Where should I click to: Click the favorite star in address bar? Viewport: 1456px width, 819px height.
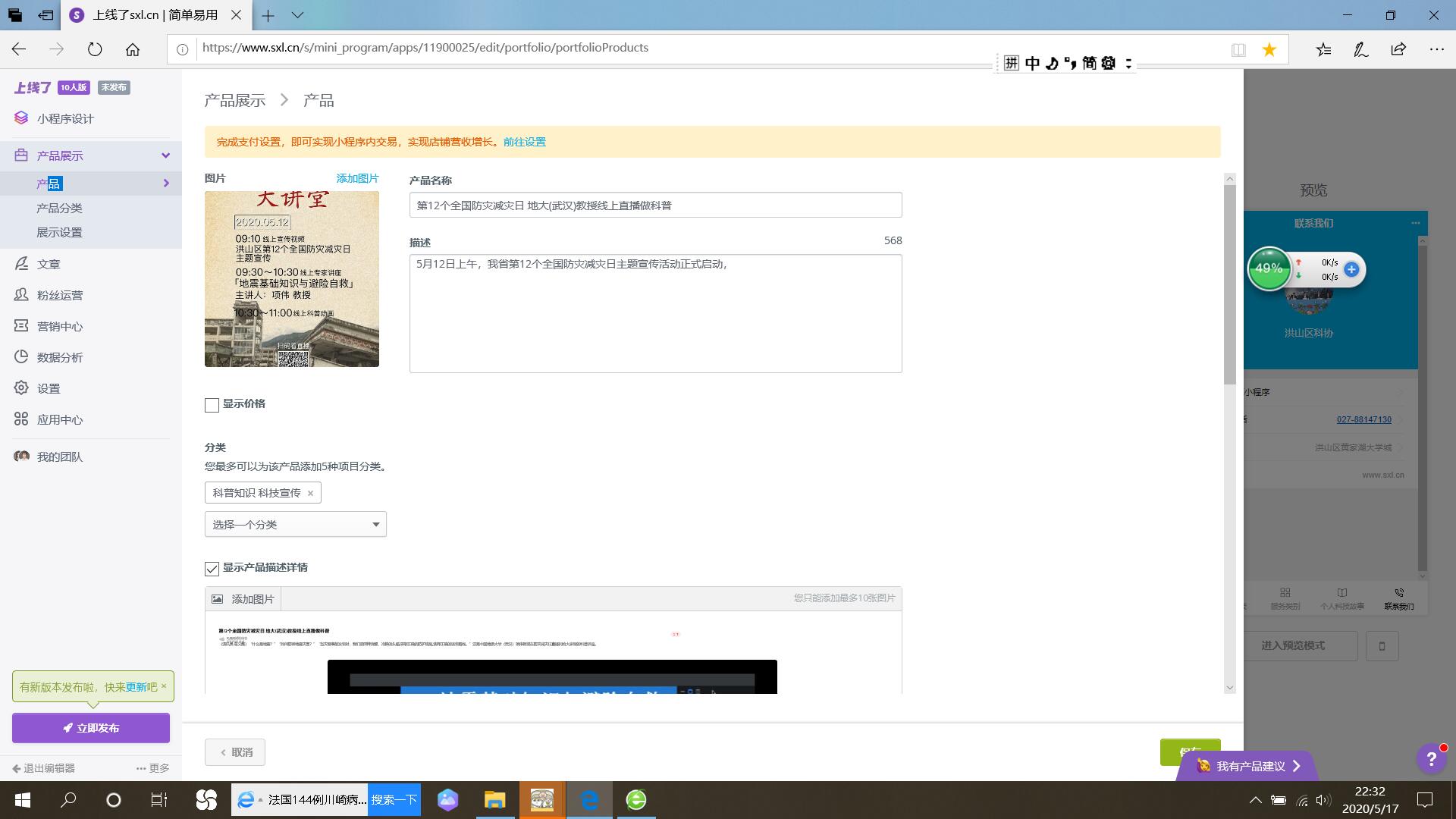(1269, 49)
